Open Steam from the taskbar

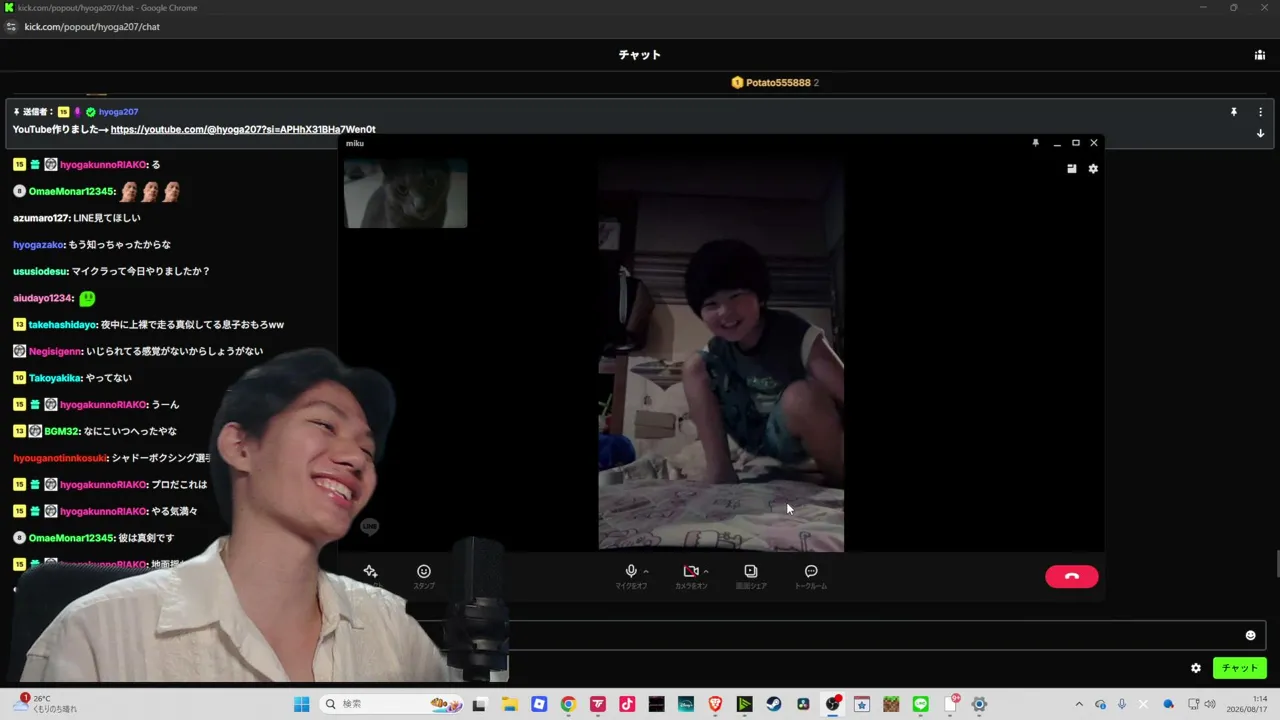(x=774, y=704)
